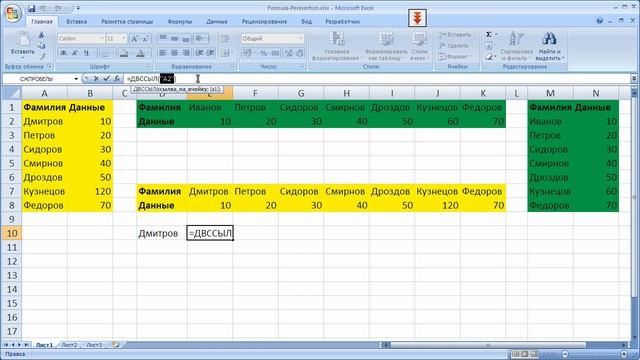This screenshot has height=360, width=640.
Task: Toggle Italic (К) formatting
Action: pos(75,53)
